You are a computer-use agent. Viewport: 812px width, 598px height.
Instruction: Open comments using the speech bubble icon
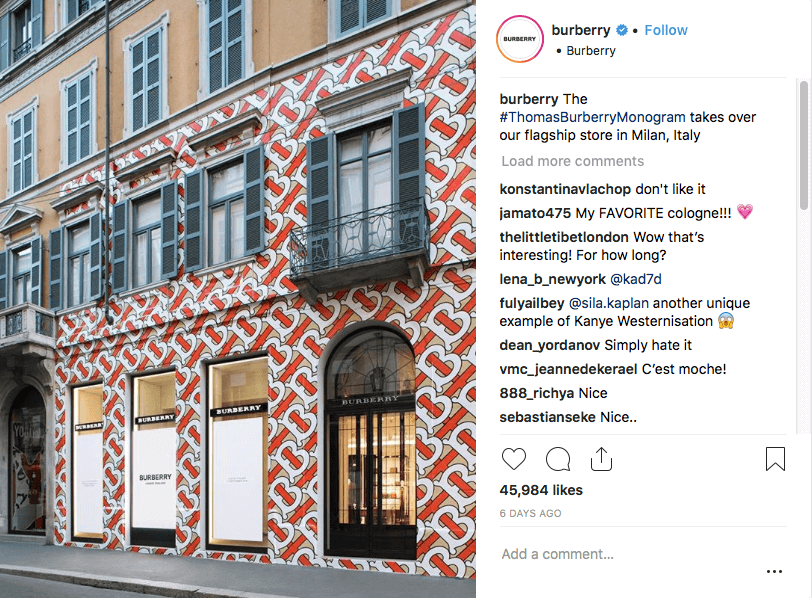(558, 459)
